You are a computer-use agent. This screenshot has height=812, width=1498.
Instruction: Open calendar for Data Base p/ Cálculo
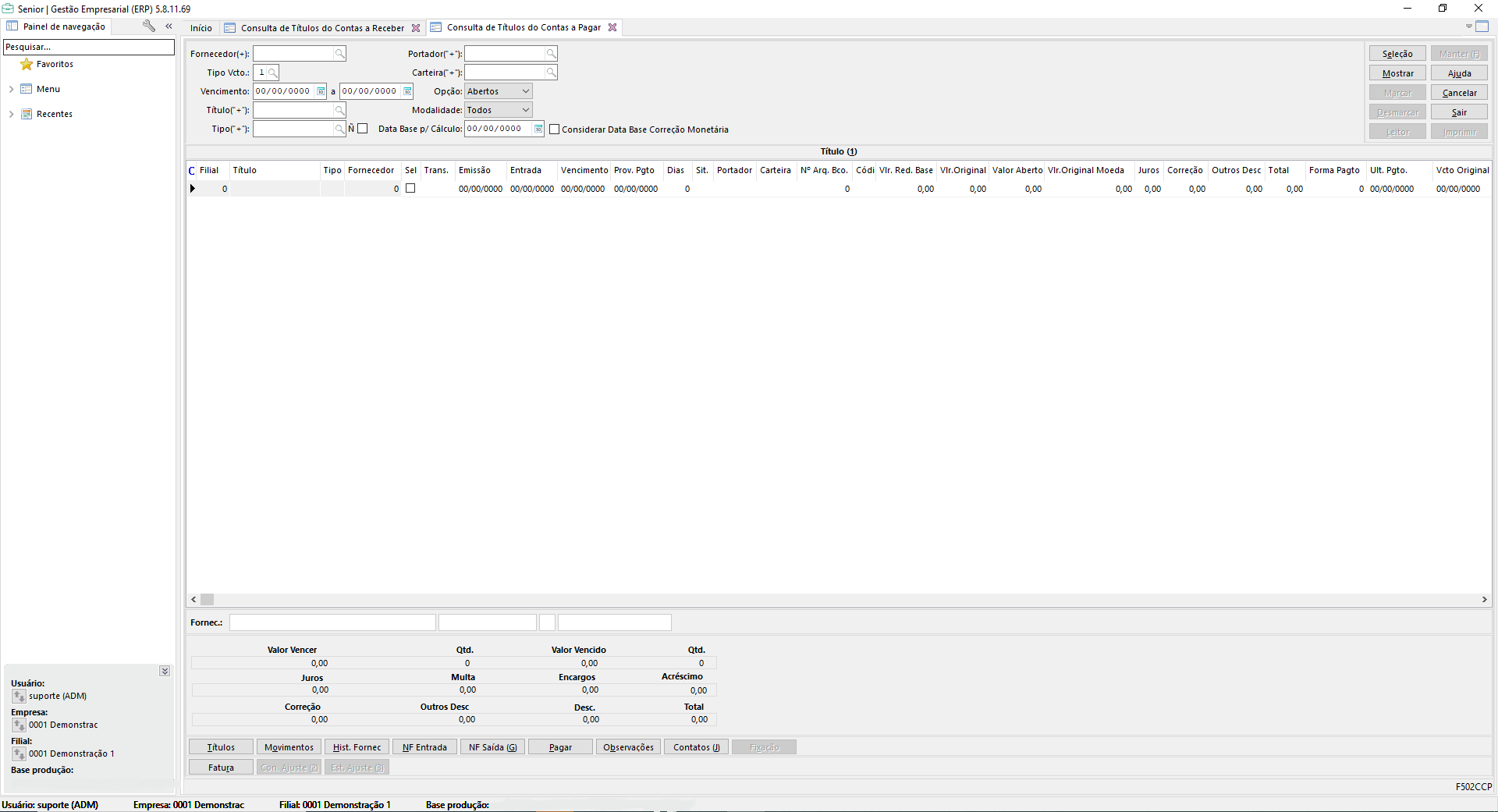pos(538,129)
